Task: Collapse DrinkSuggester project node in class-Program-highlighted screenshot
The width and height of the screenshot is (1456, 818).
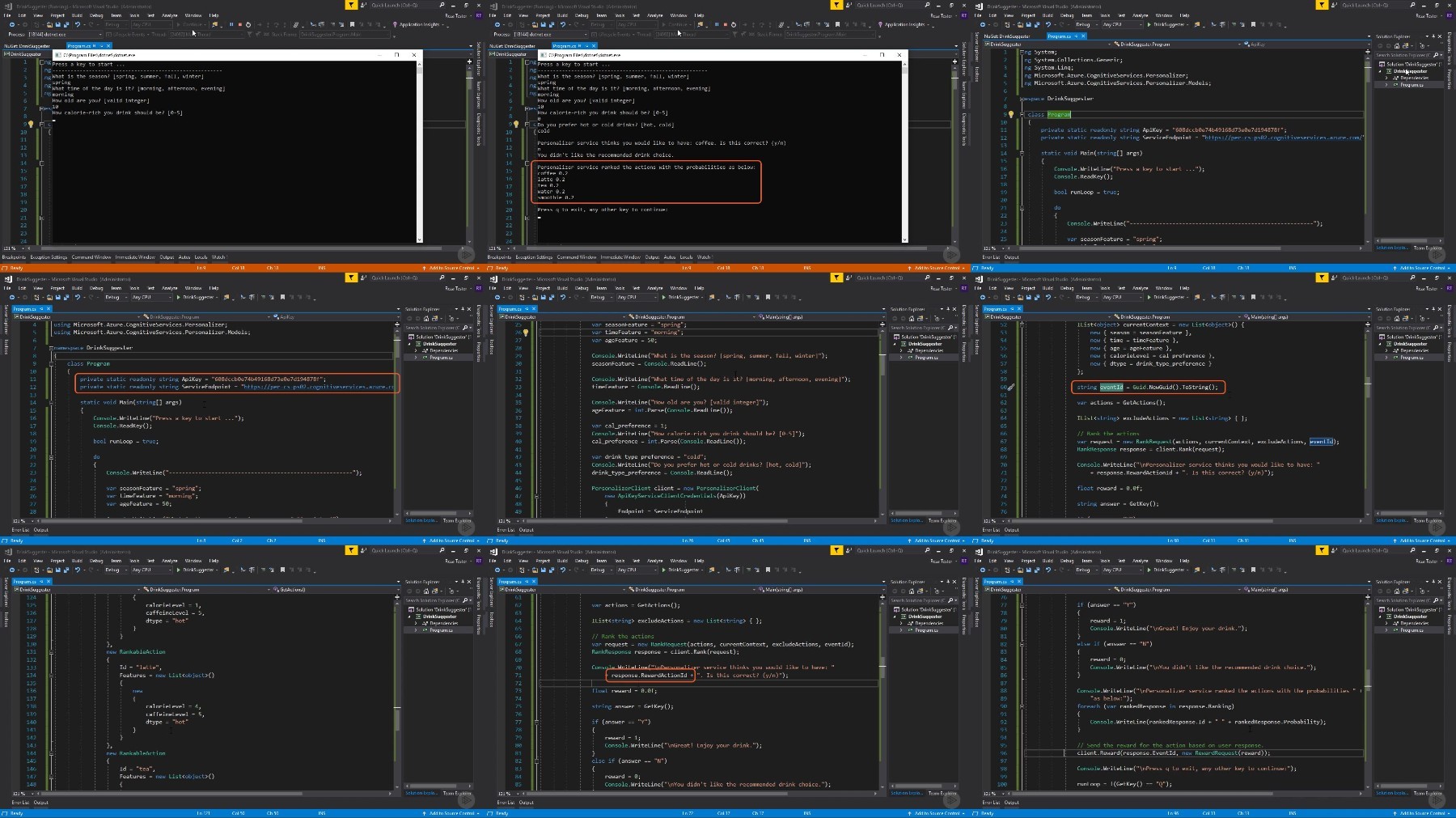Action: point(1380,71)
